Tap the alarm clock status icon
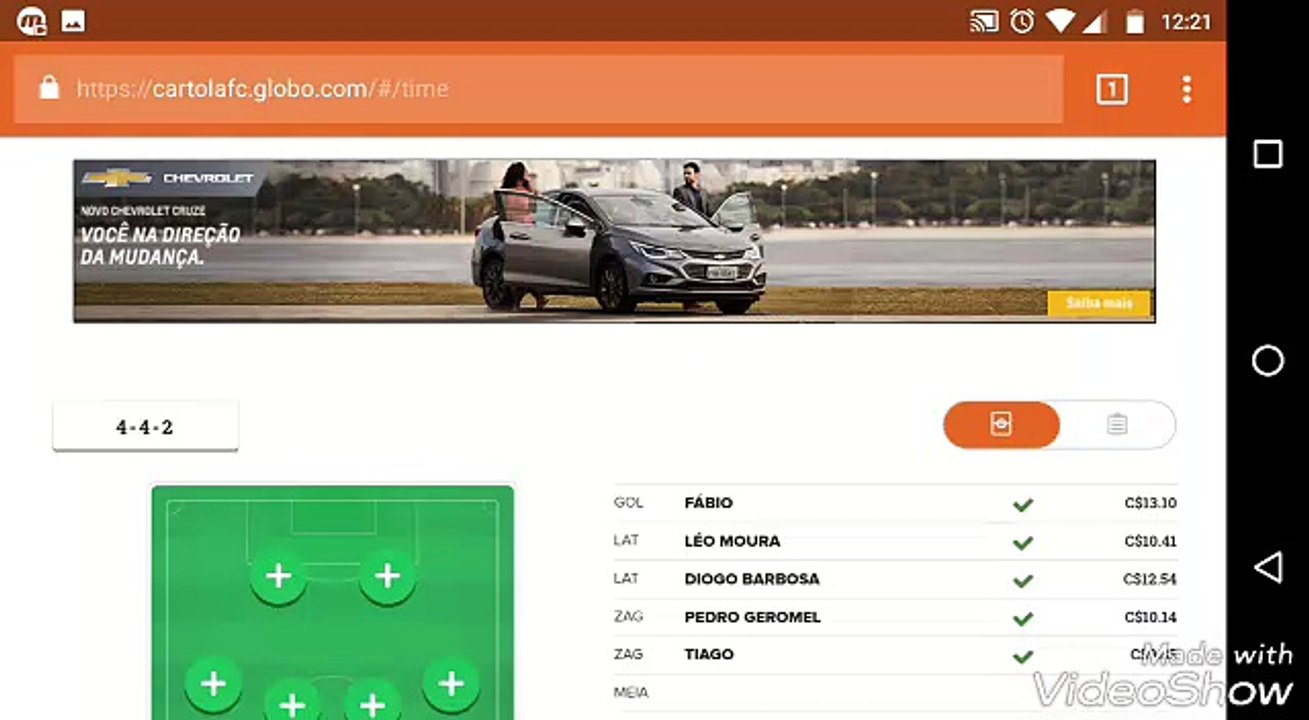The width and height of the screenshot is (1309, 720). pyautogui.click(x=1022, y=21)
